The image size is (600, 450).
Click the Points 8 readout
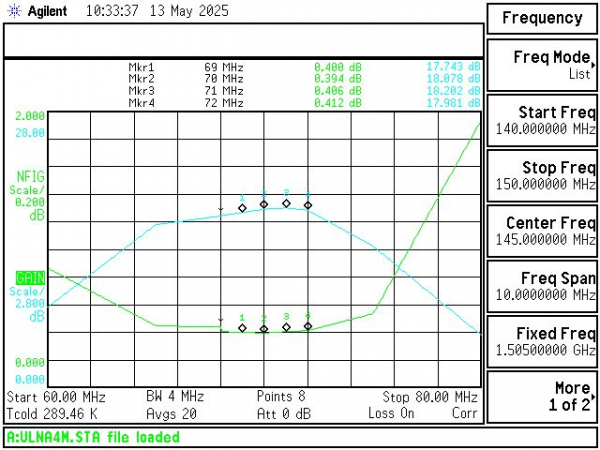281,396
